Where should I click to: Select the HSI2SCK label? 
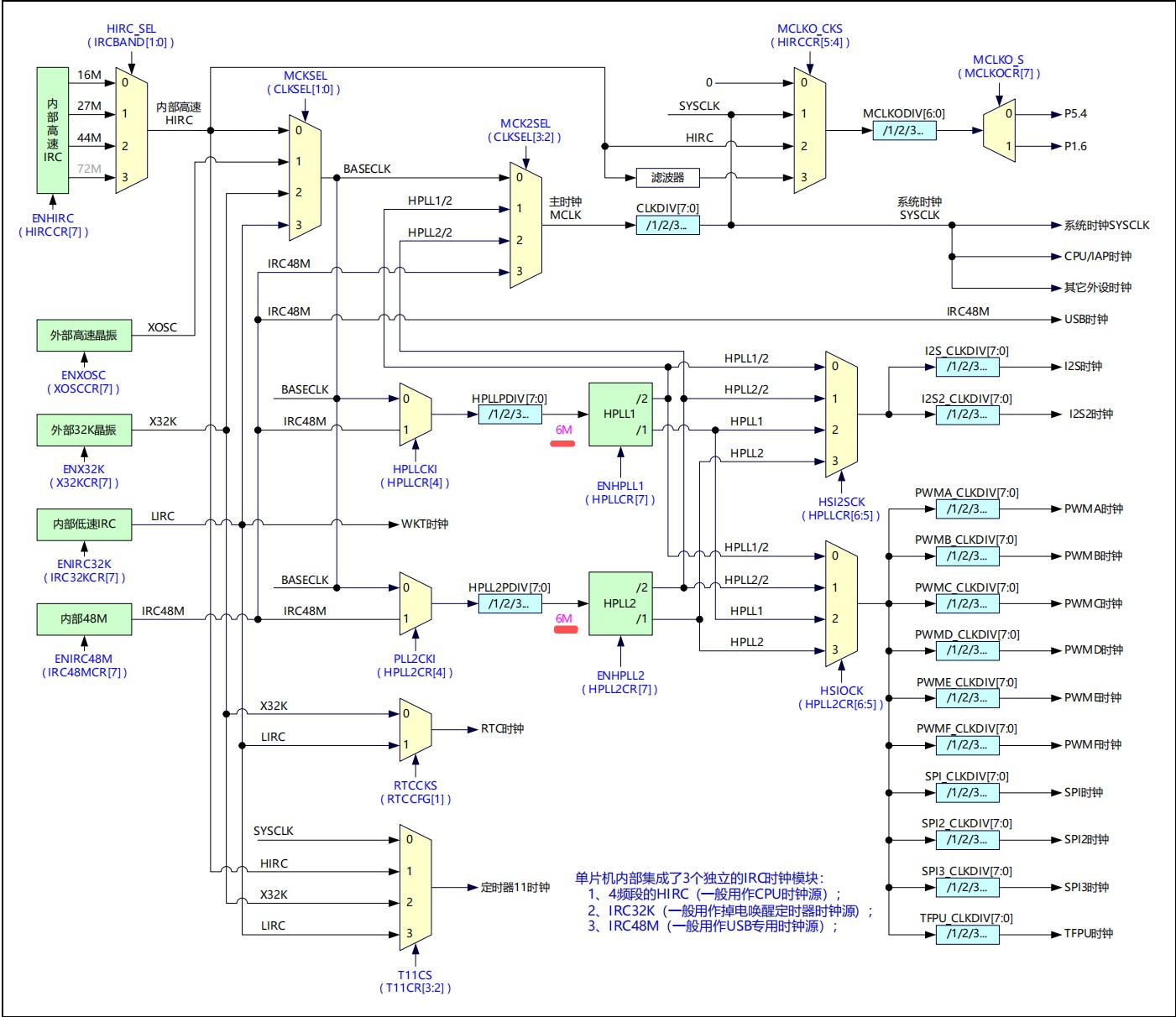coord(841,502)
